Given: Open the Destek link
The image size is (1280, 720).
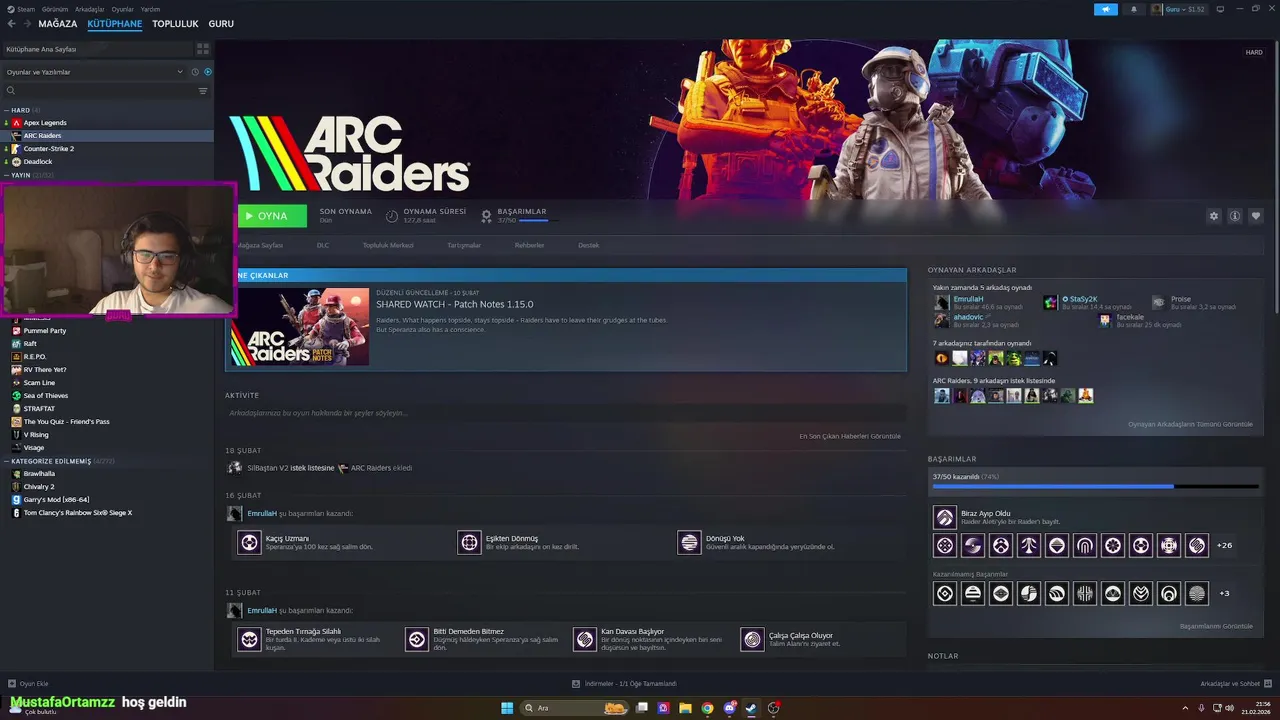Looking at the screenshot, I should point(589,245).
